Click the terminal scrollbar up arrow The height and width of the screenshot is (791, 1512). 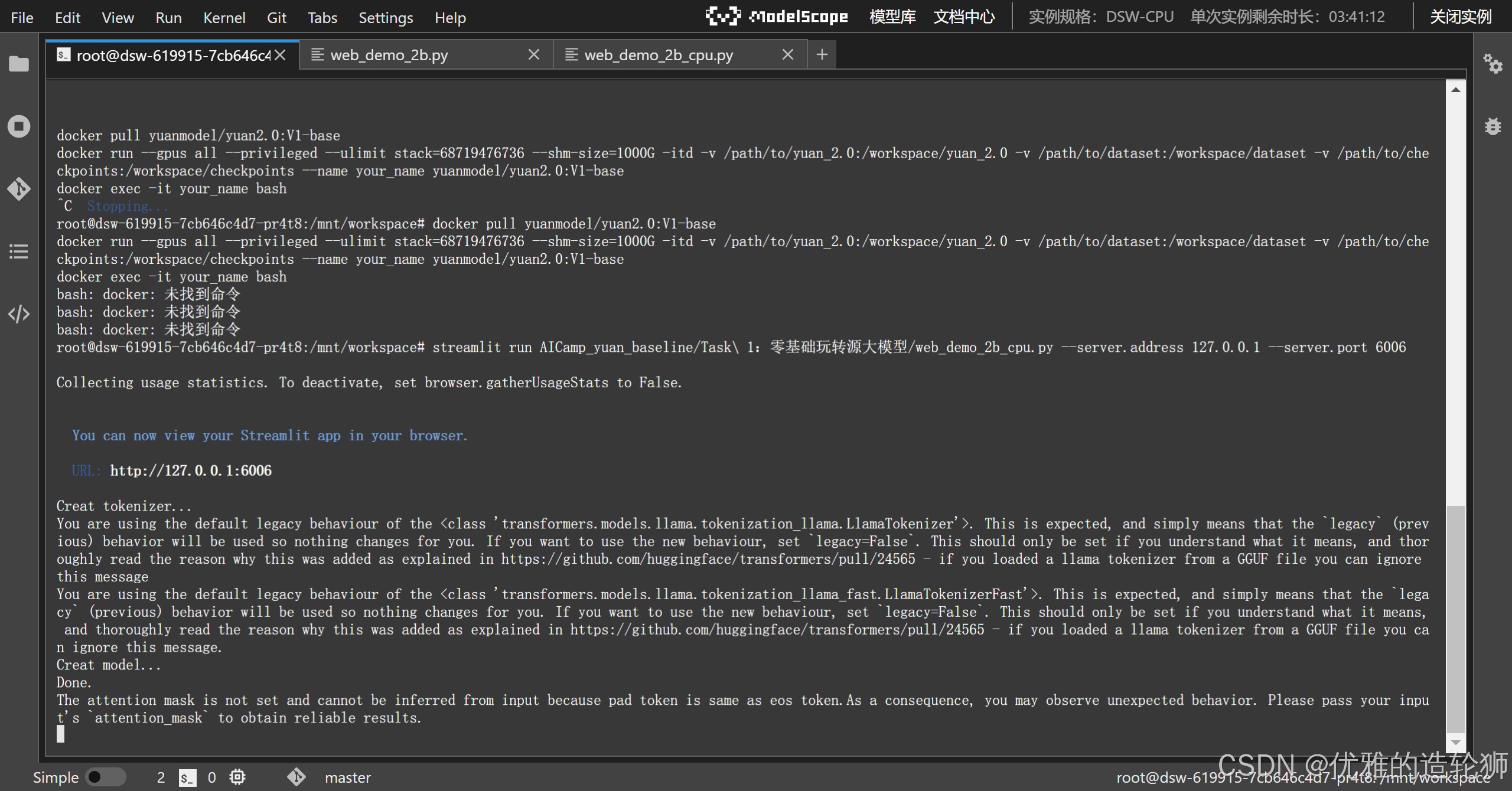1455,90
